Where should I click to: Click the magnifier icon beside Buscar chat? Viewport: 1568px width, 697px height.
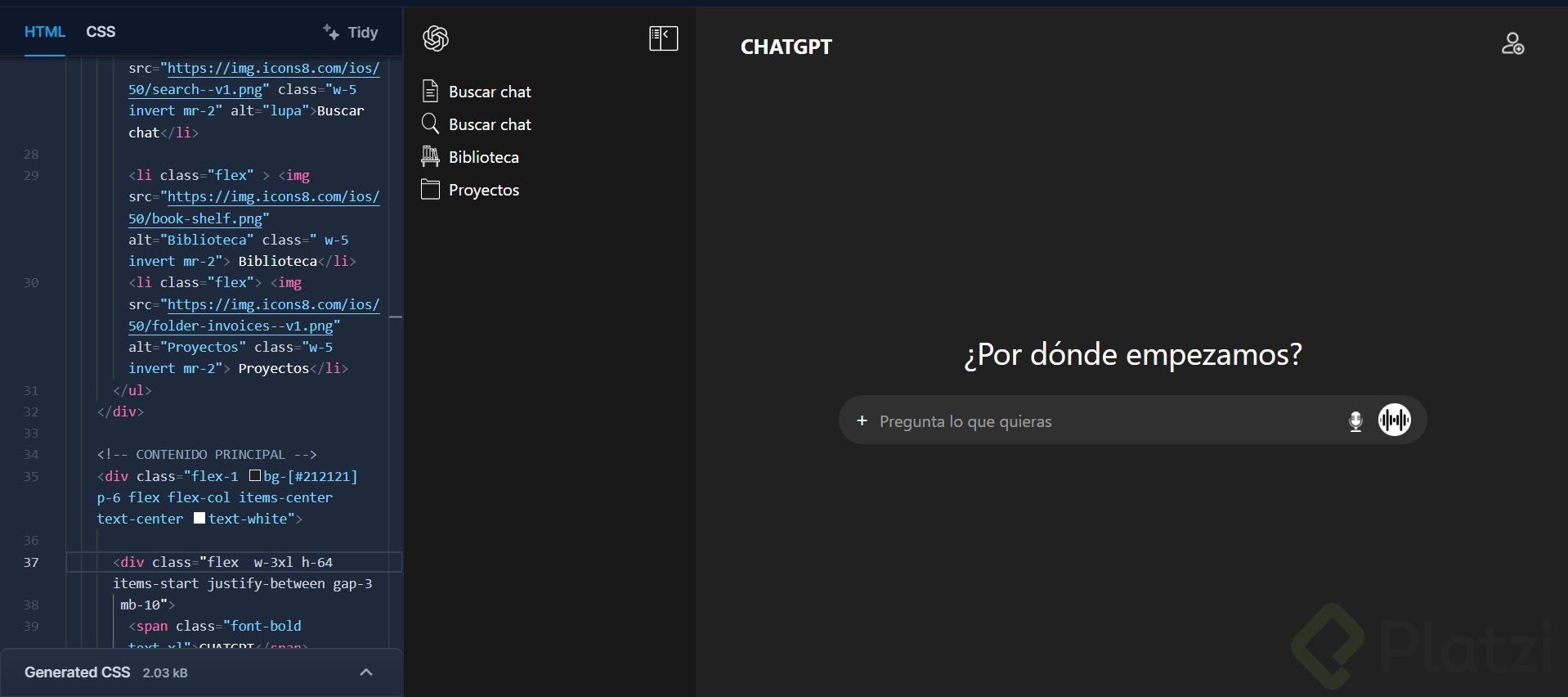pos(430,124)
